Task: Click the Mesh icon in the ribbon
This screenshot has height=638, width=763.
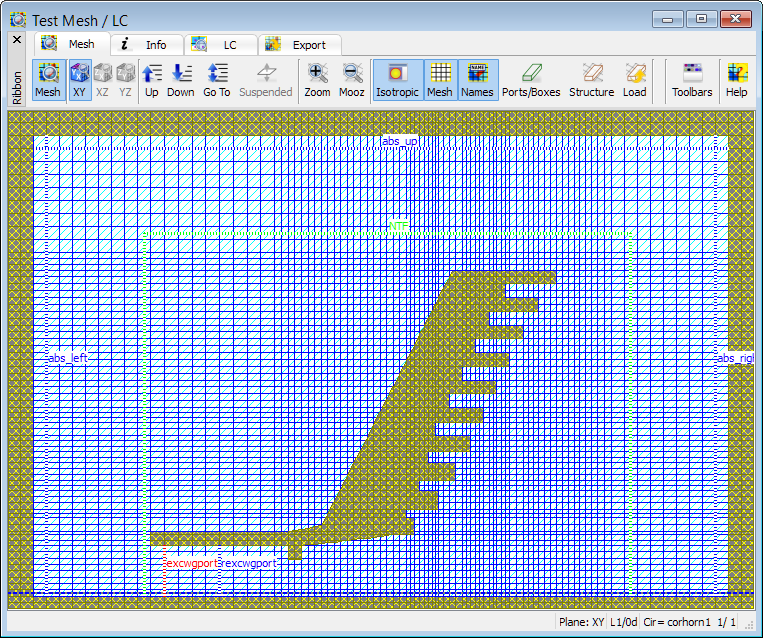Action: coord(48,80)
